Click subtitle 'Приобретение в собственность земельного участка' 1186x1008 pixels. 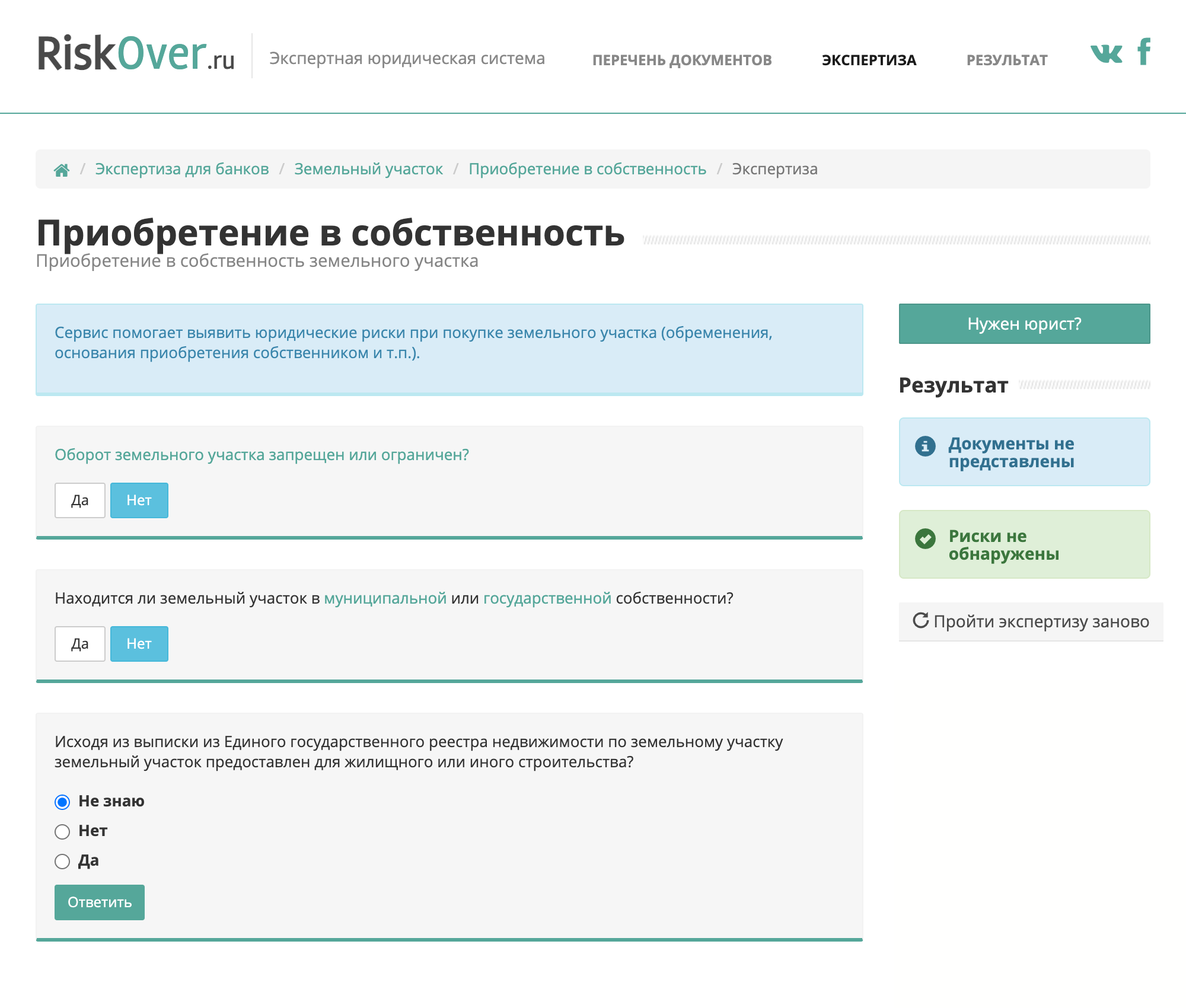257,261
